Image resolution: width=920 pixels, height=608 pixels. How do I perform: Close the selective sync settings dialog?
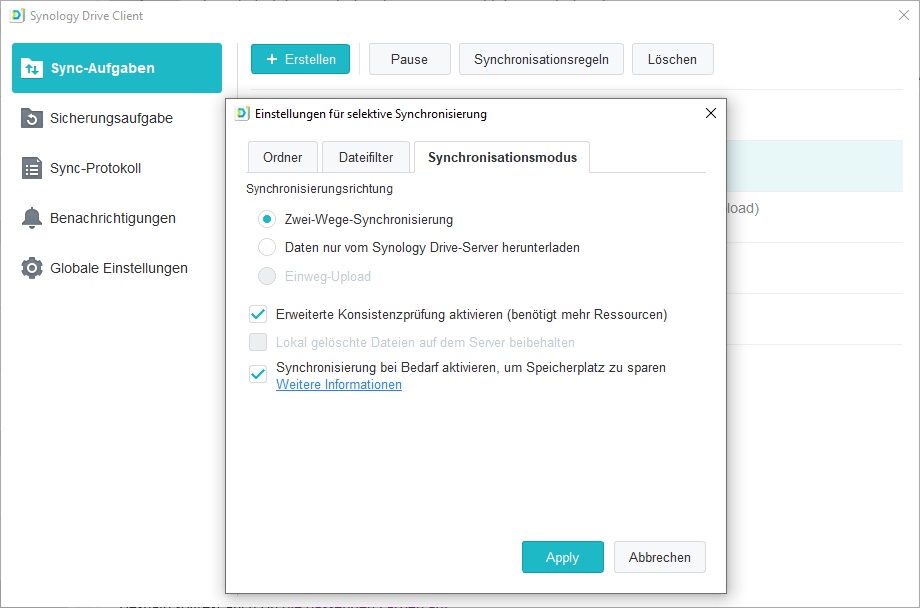[711, 113]
